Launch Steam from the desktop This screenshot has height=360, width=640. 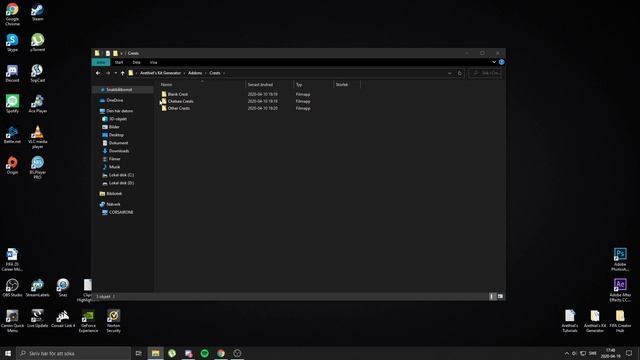coord(37,12)
